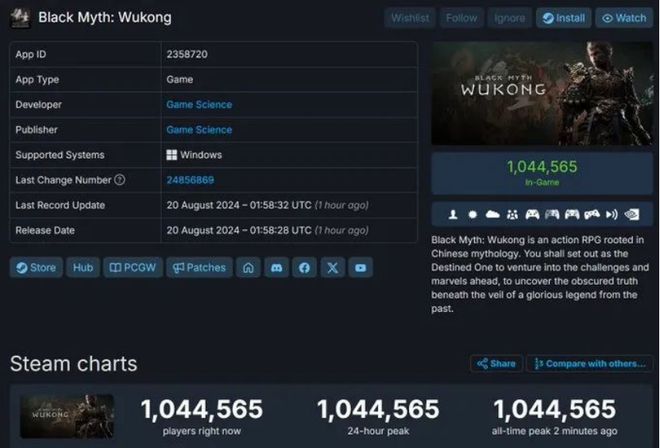This screenshot has height=448, width=660.
Task: Click the Steam charts heading
Action: pos(74,364)
